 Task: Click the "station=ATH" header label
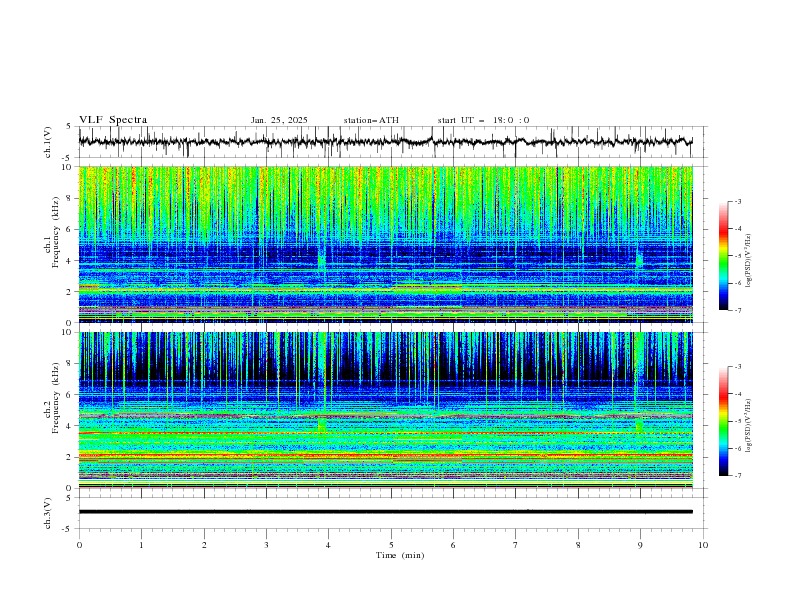(371, 120)
